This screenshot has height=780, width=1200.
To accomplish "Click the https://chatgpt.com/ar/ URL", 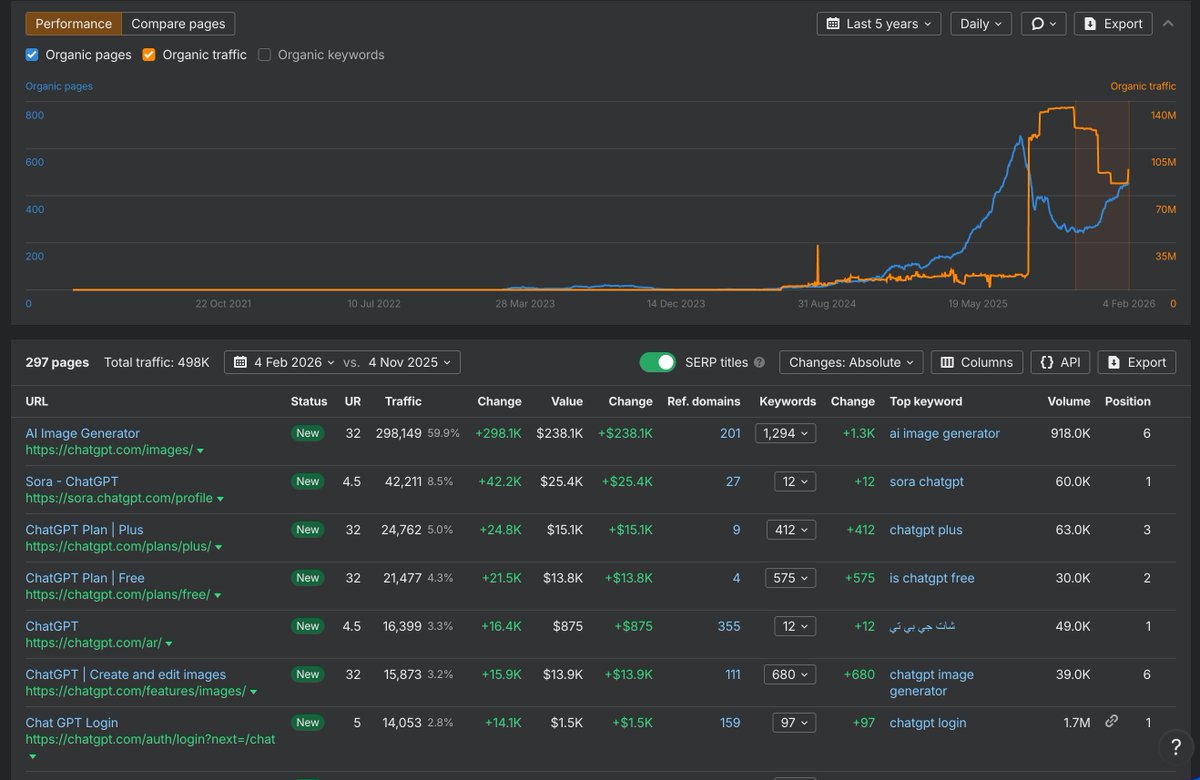I will 93,643.
